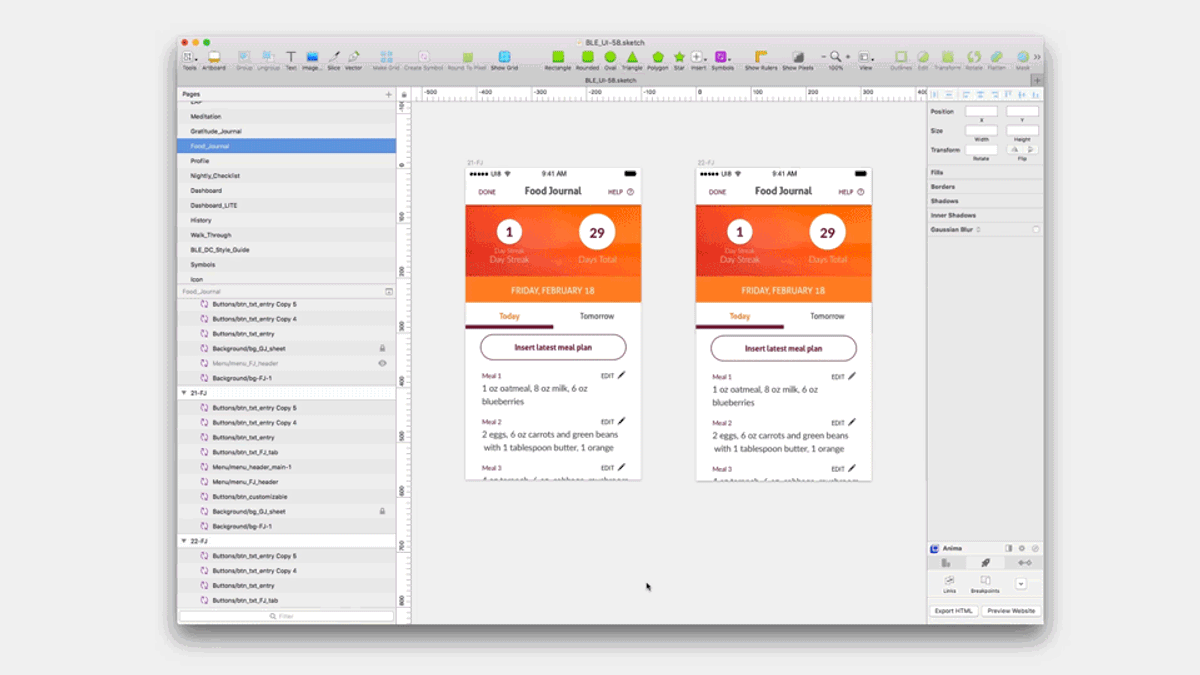Toggle visibility of Menu/menu_FJ_header layer

click(x=382, y=363)
